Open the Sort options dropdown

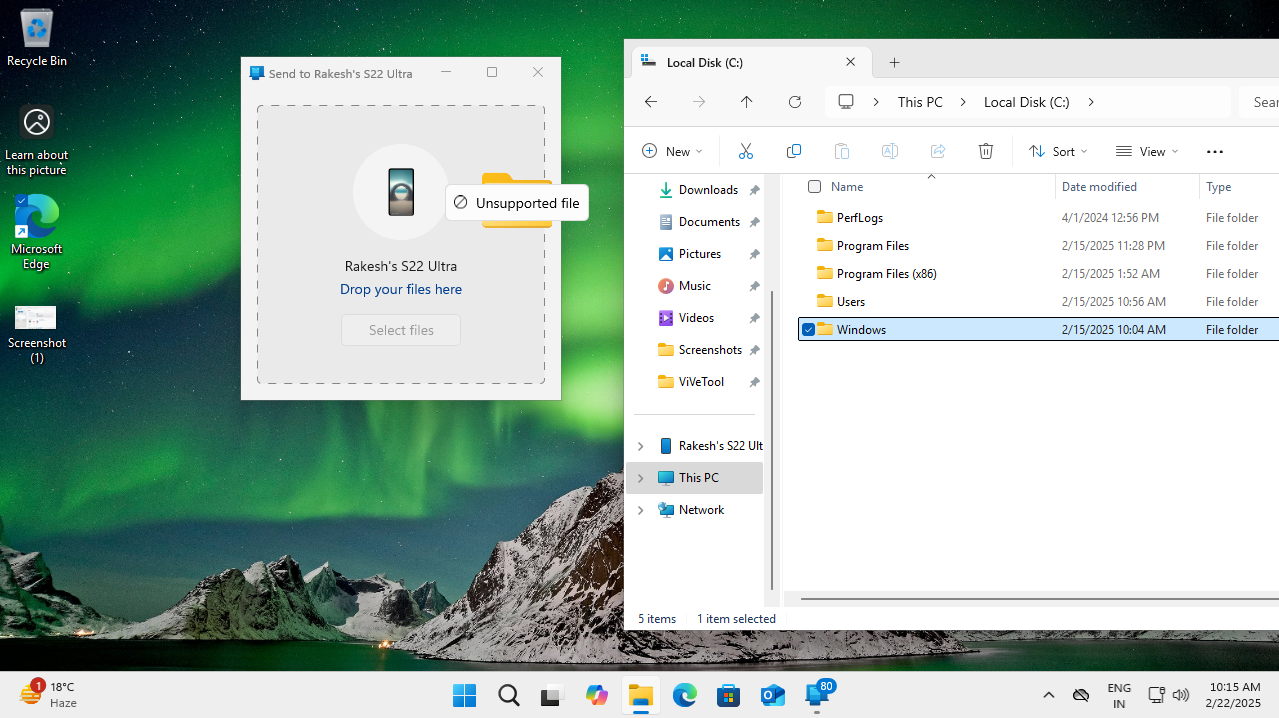1057,150
